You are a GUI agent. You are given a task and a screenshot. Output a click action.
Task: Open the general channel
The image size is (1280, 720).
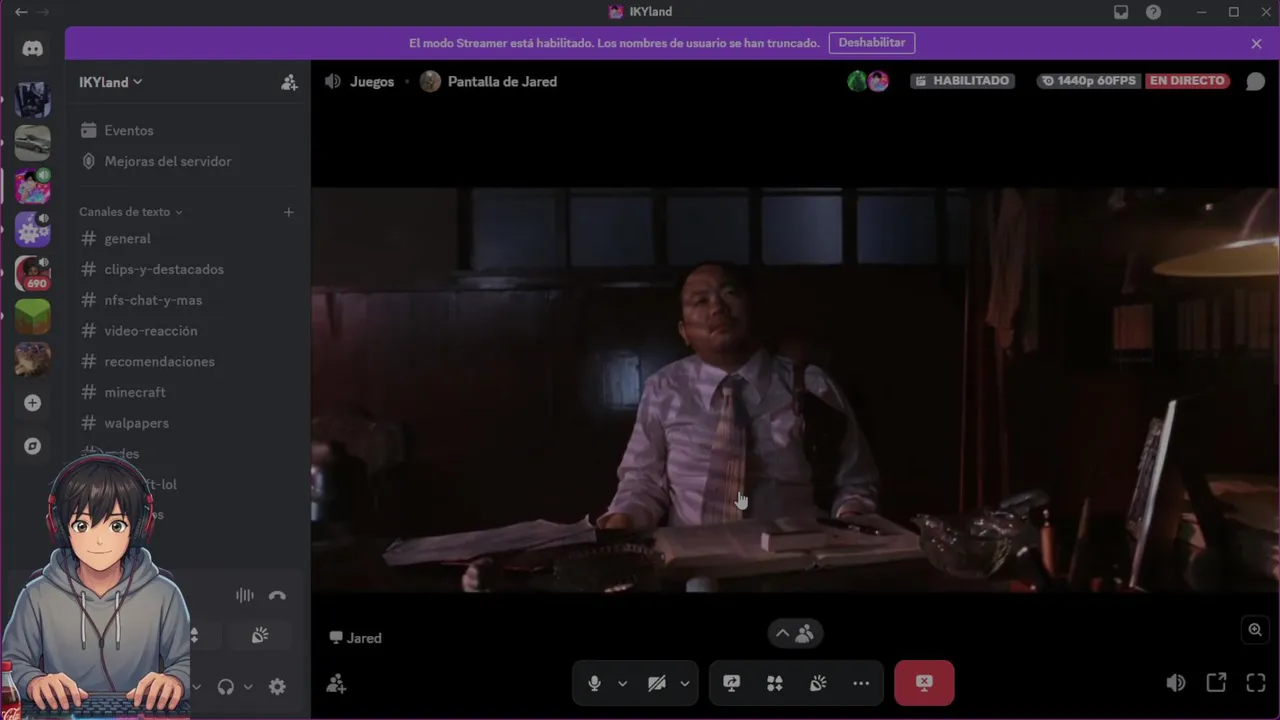click(x=187, y=238)
